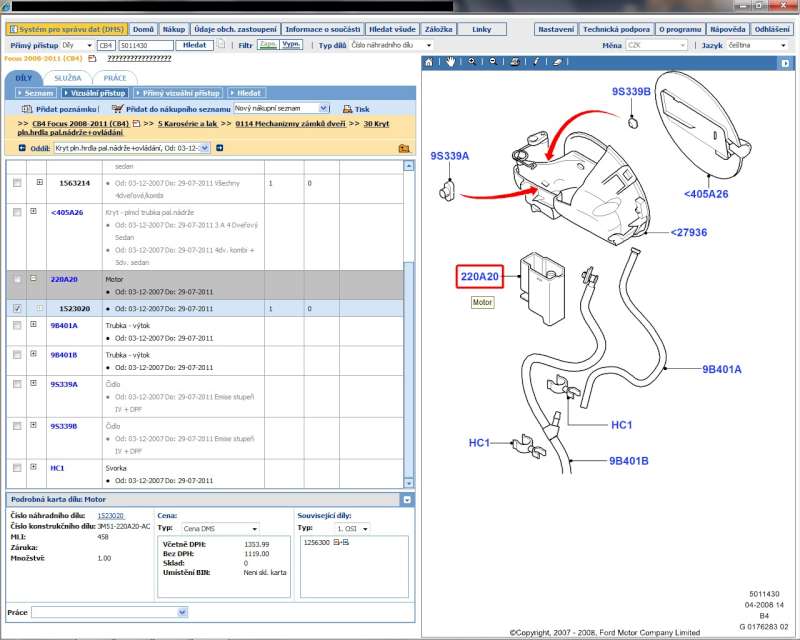This screenshot has height=640, width=800.
Task: Click the shopping cart icon
Action: click(118, 108)
